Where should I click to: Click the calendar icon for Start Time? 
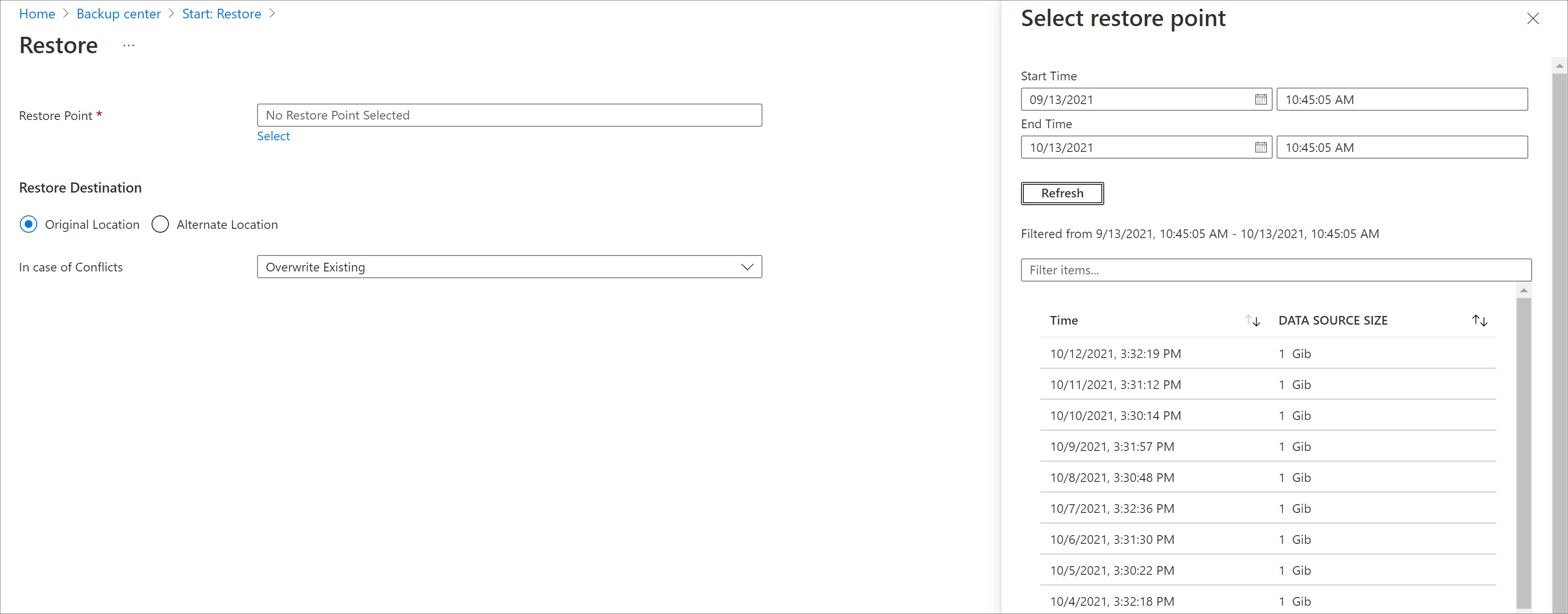pos(1257,99)
